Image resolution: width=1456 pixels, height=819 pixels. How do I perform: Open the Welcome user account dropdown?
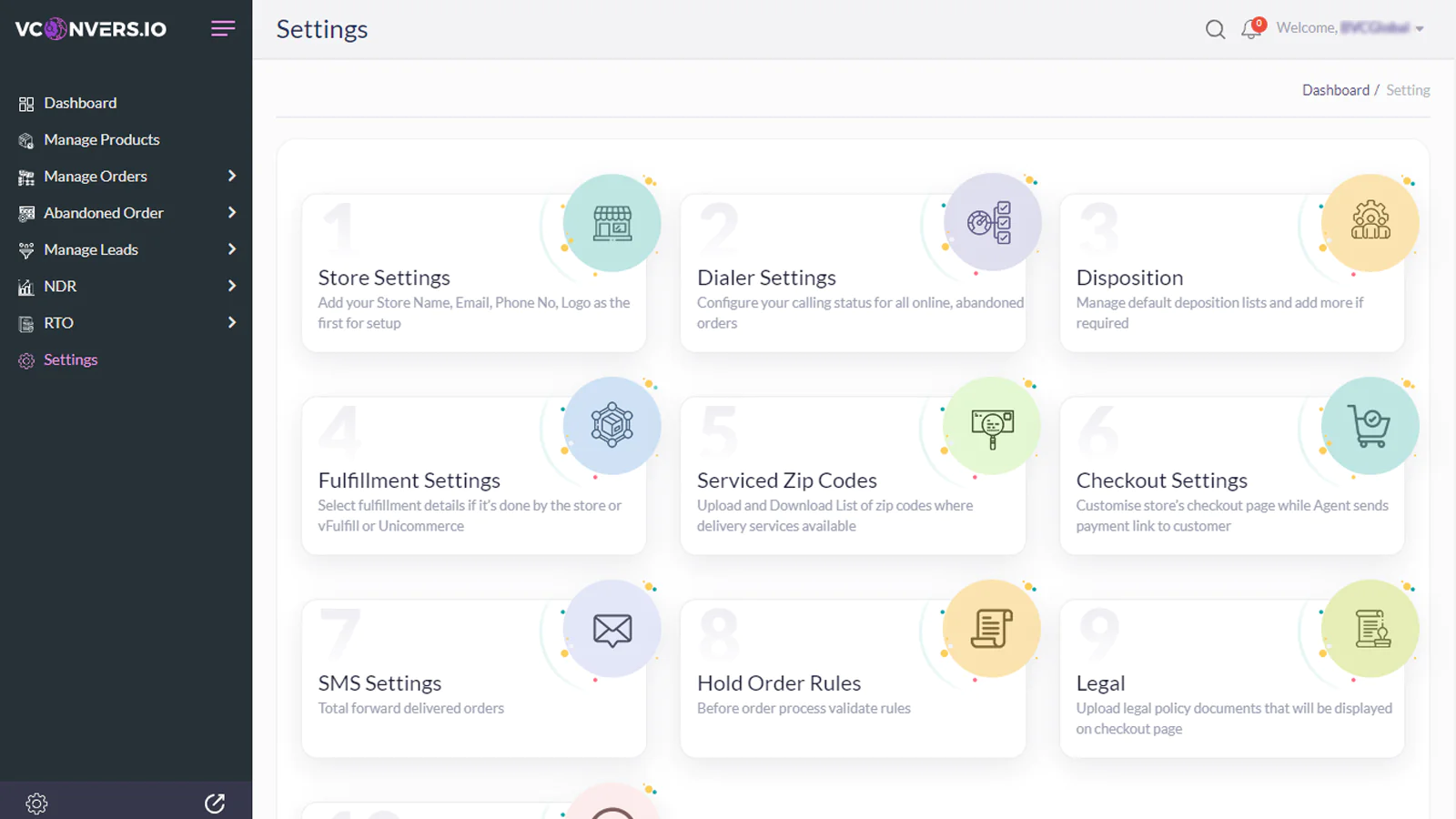point(1350,28)
